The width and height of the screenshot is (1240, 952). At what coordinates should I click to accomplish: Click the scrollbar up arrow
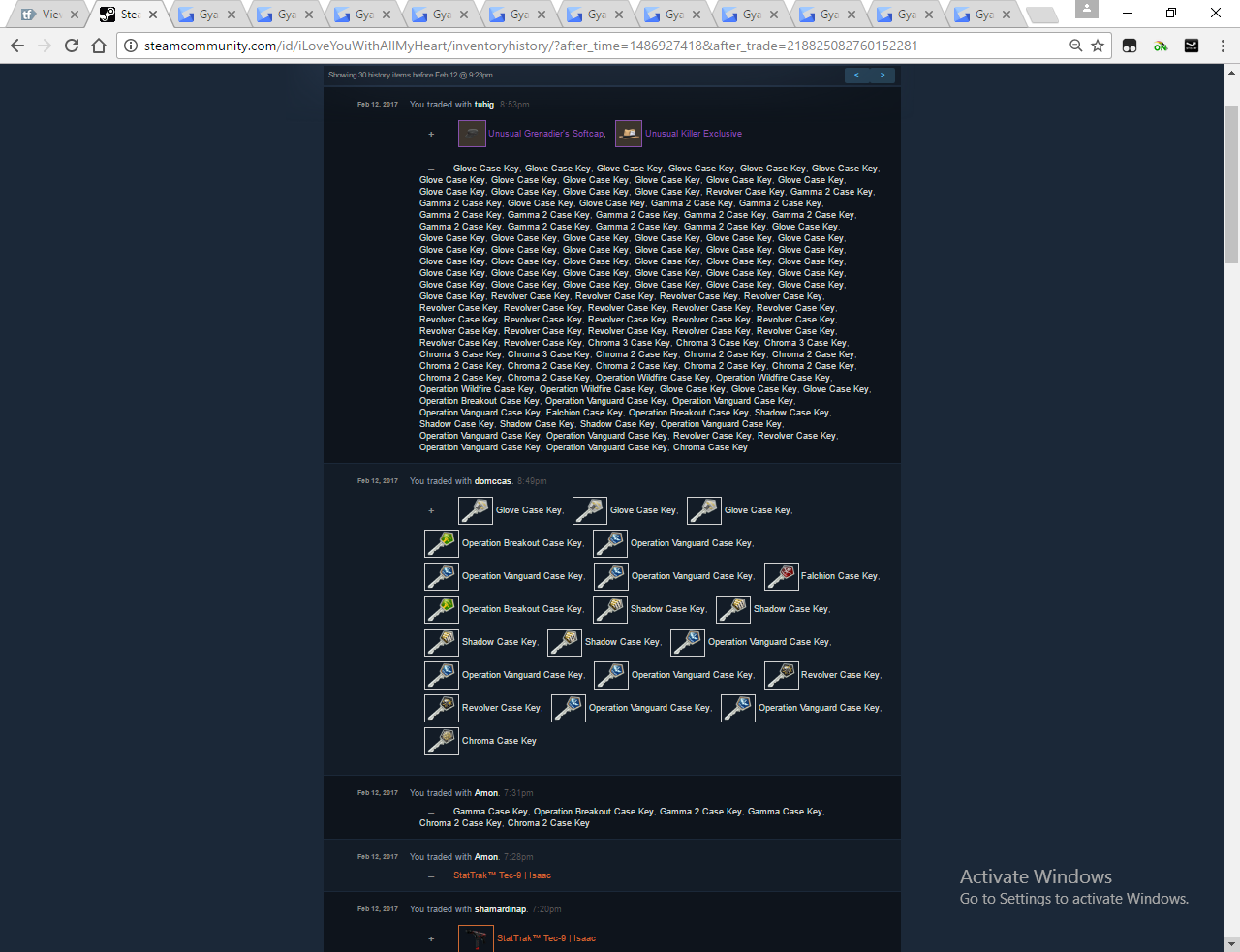pyautogui.click(x=1232, y=72)
